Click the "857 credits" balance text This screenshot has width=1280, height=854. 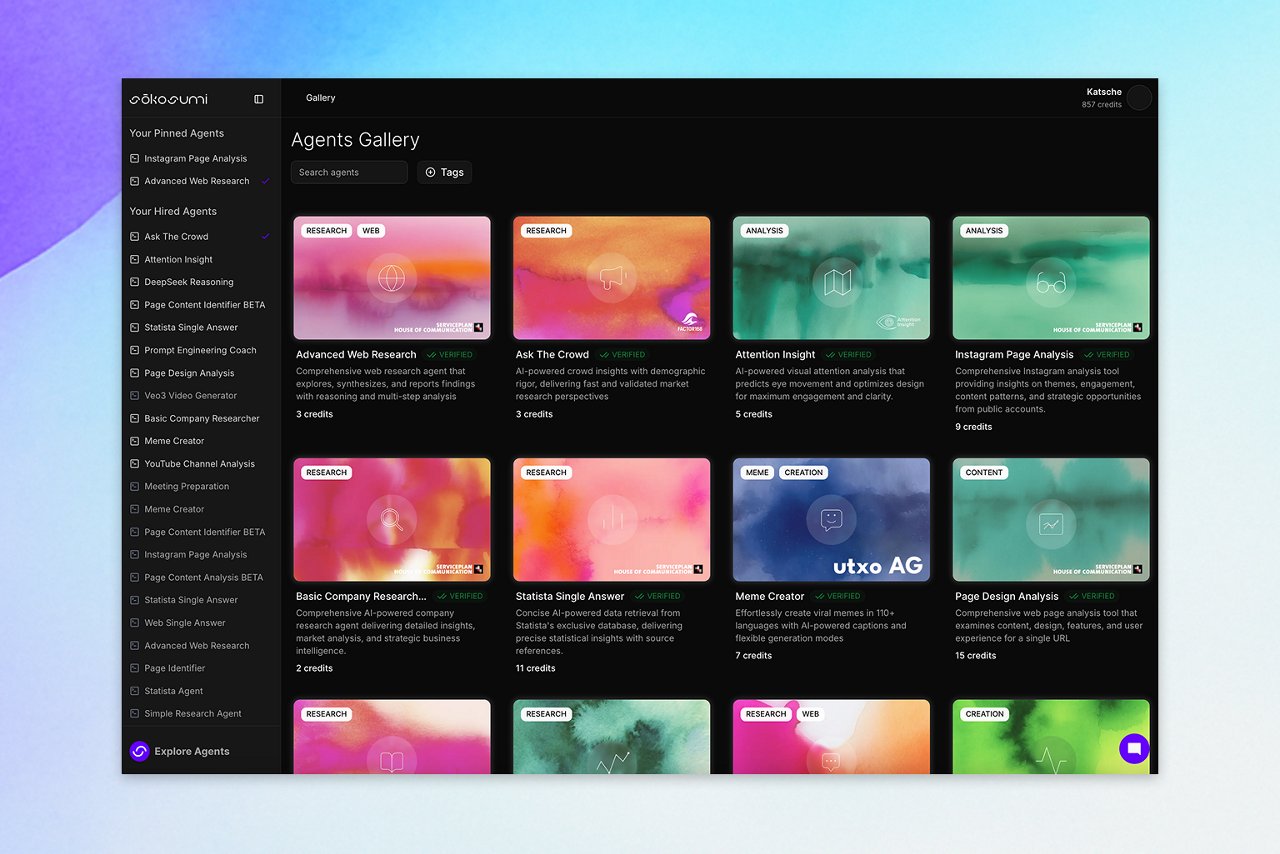(1102, 105)
